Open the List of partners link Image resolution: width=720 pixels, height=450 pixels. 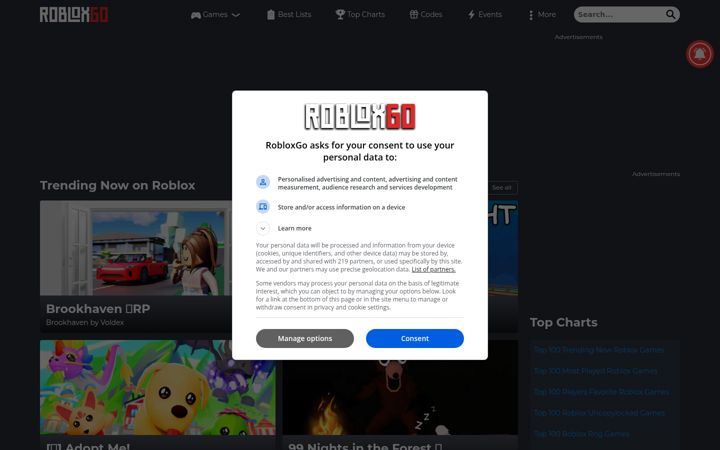pyautogui.click(x=433, y=270)
